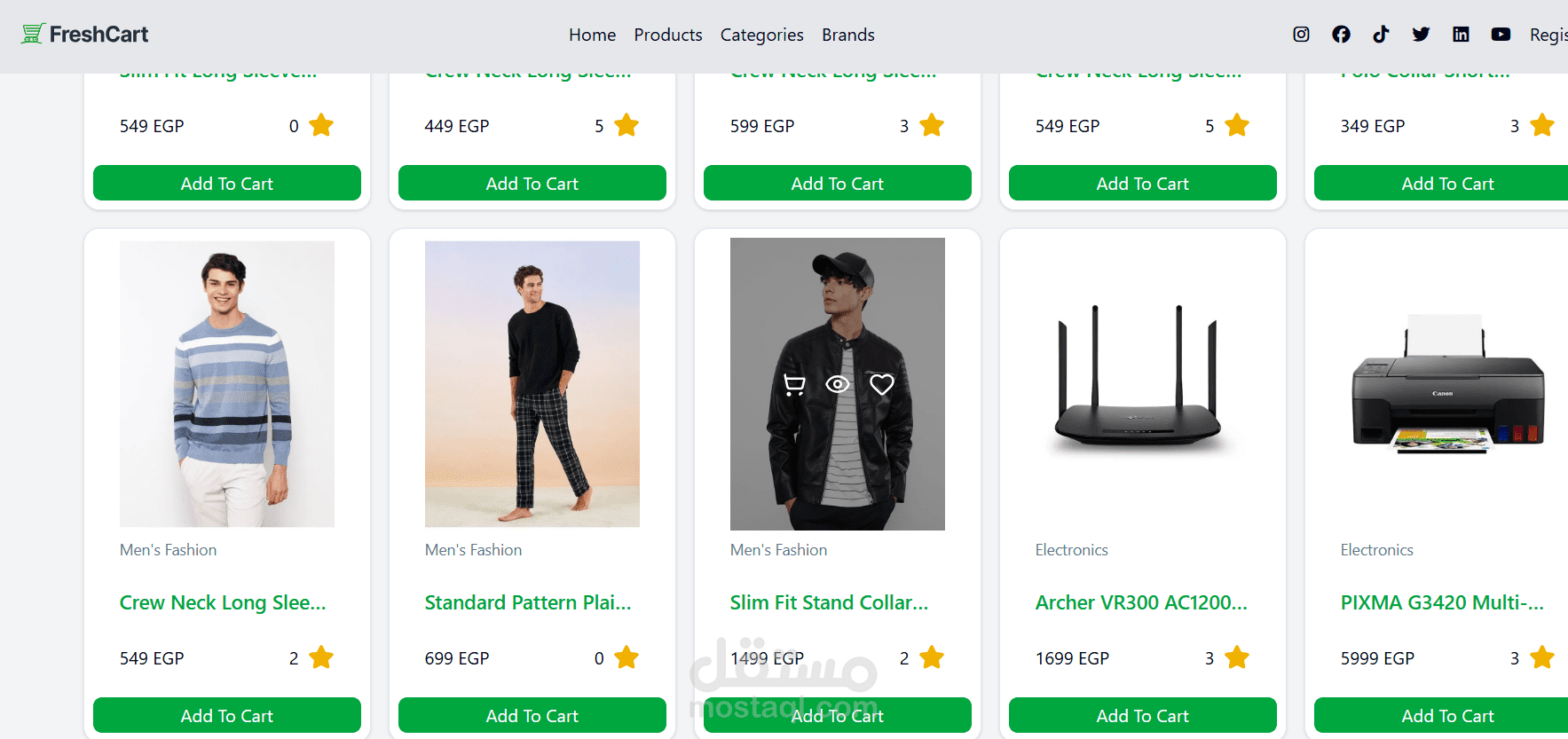Image resolution: width=1568 pixels, height=739 pixels.
Task: Click the striped sweater product image
Action: click(227, 384)
